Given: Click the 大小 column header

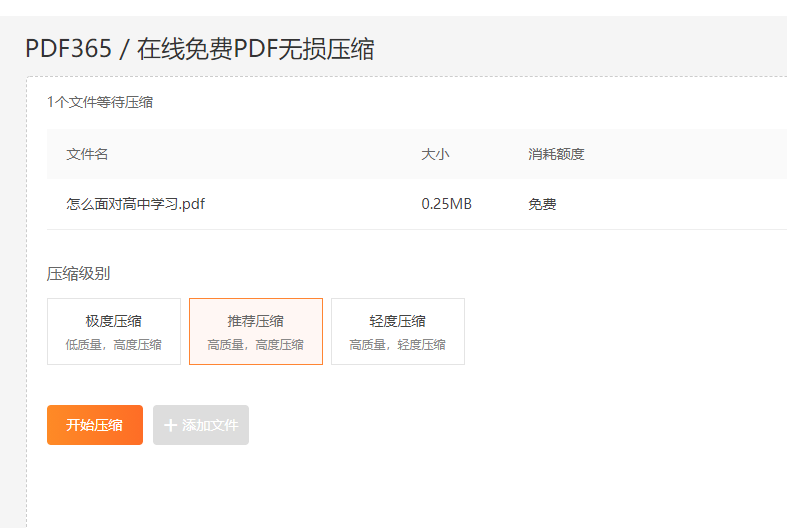Looking at the screenshot, I should coord(435,154).
